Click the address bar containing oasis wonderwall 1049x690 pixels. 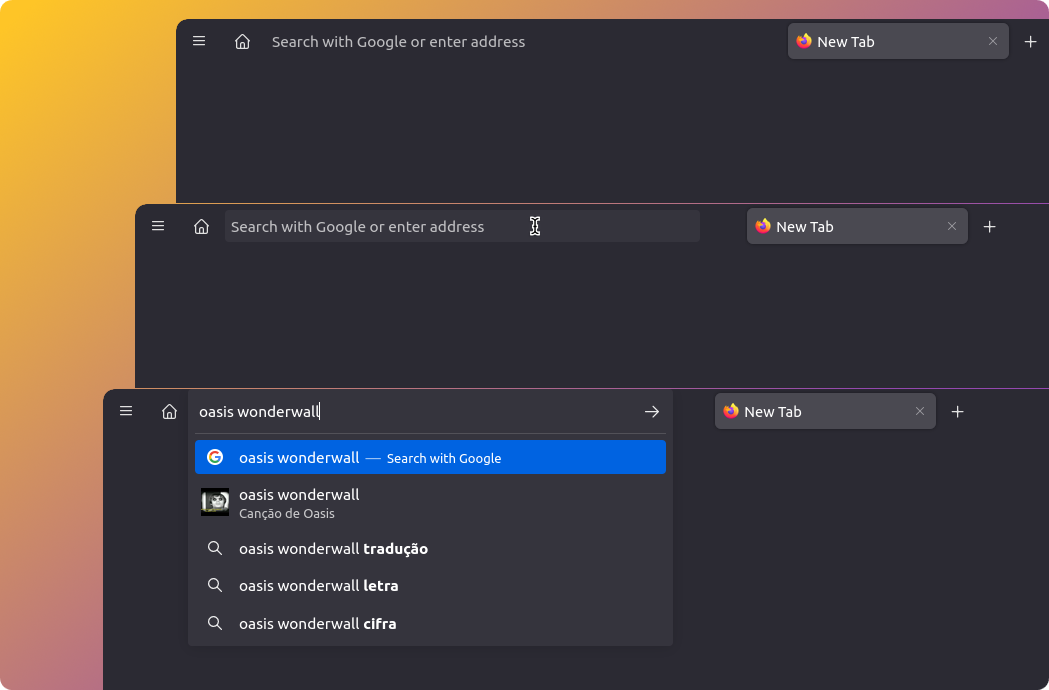415,412
